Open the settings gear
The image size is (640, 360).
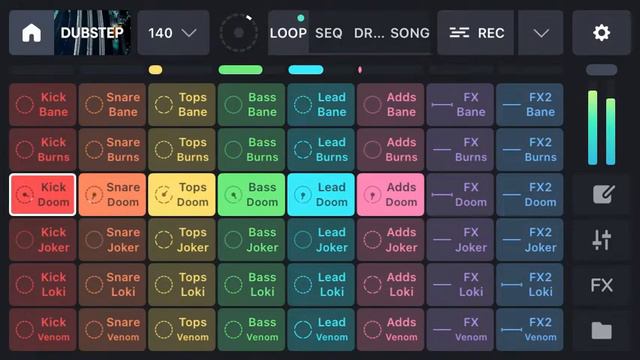(601, 33)
